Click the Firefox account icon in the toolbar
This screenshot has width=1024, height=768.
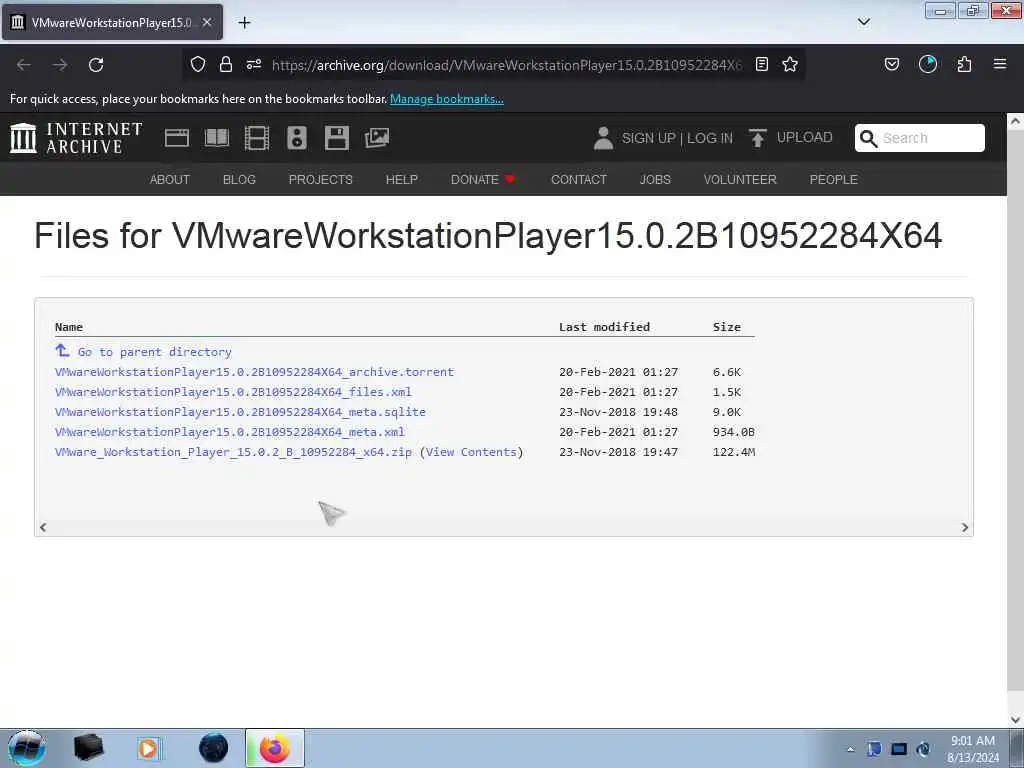tap(928, 64)
